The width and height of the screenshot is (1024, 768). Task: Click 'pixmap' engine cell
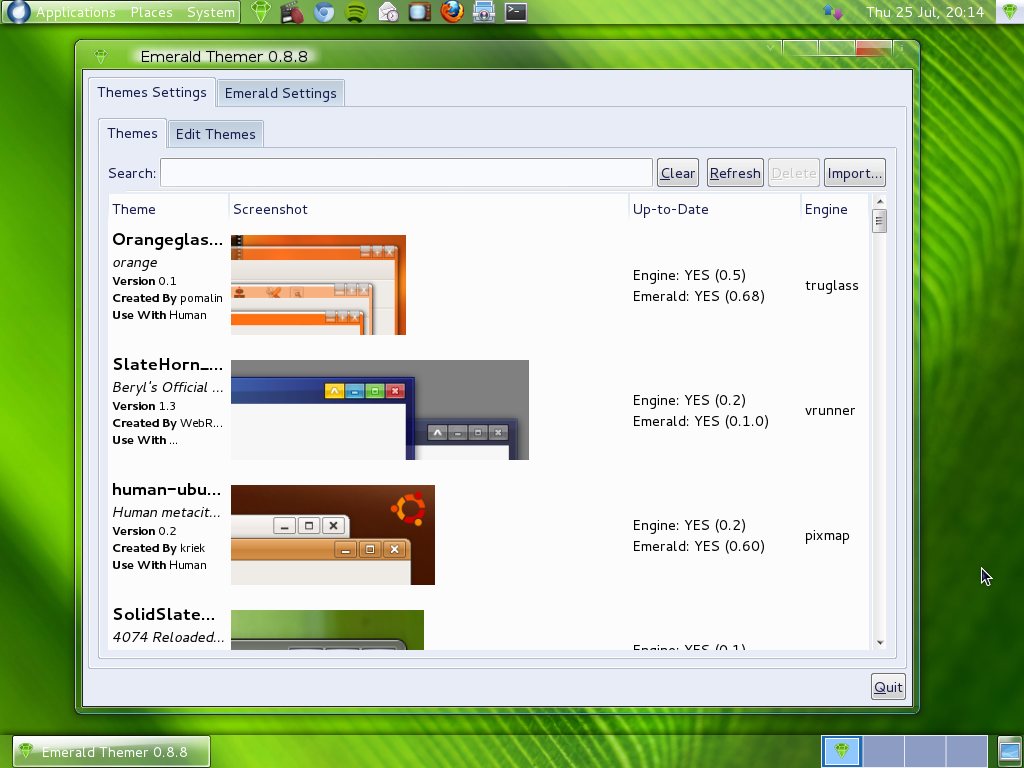(827, 536)
